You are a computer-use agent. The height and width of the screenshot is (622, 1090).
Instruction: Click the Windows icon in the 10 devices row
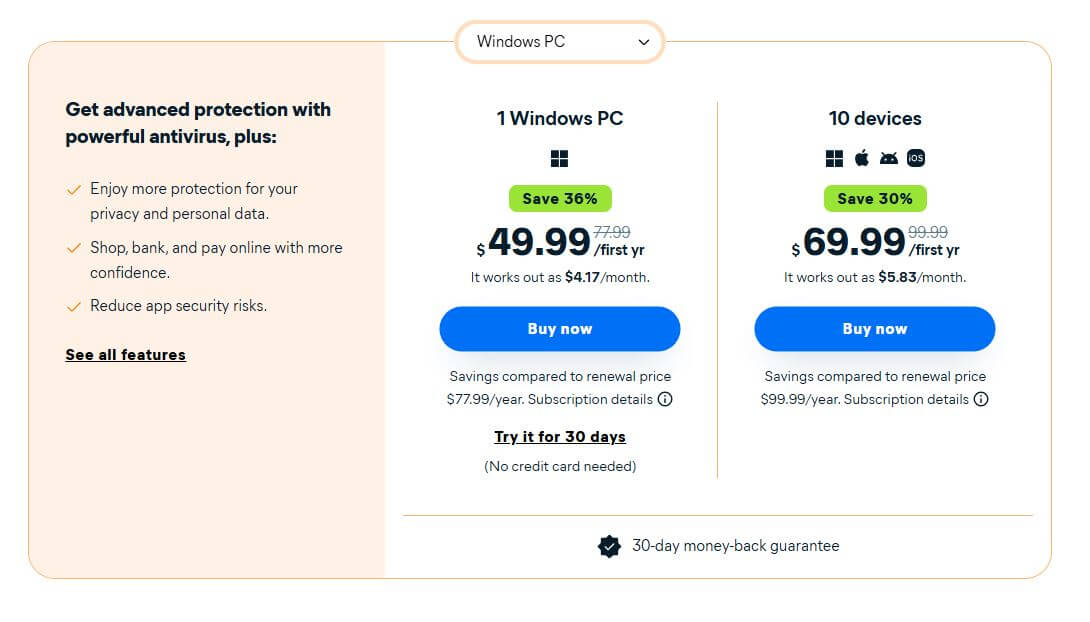pos(833,157)
